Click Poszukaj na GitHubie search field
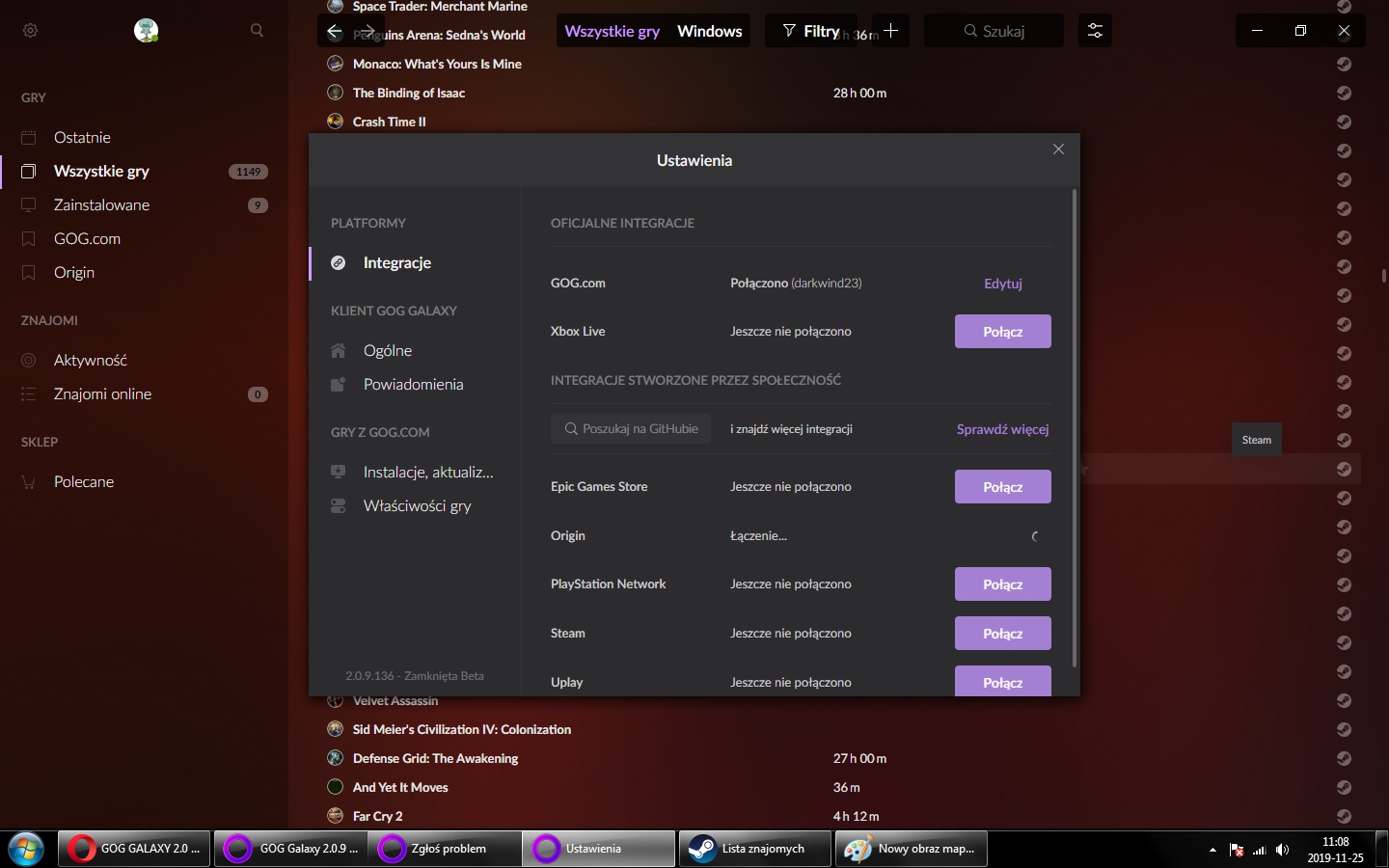The width and height of the screenshot is (1389, 868). (631, 428)
